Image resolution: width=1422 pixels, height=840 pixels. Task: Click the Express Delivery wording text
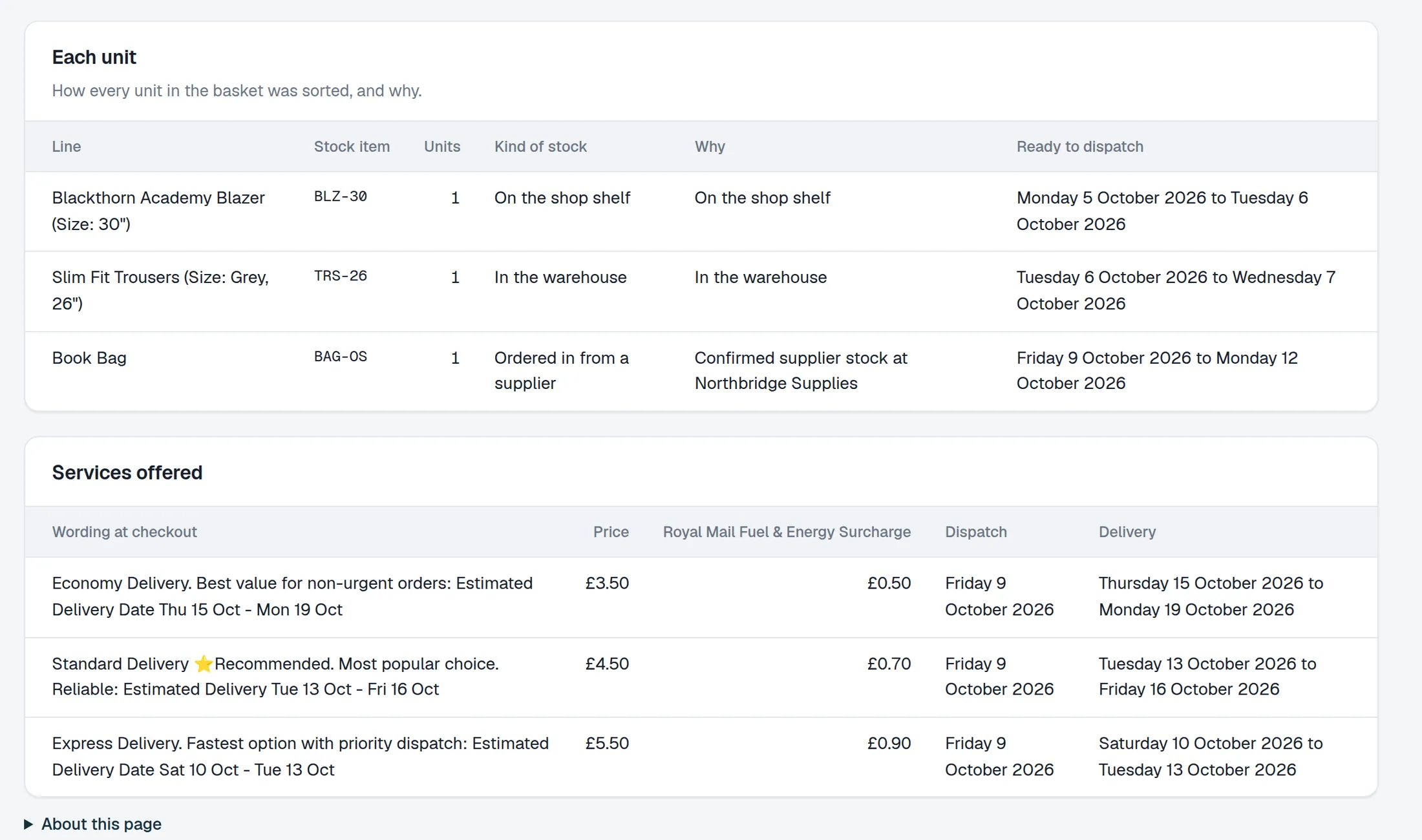pos(300,756)
